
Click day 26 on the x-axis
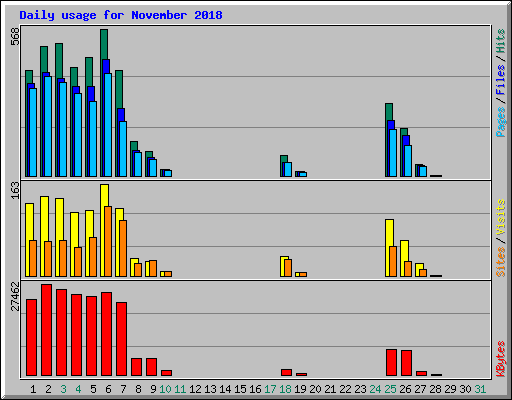click(x=405, y=389)
